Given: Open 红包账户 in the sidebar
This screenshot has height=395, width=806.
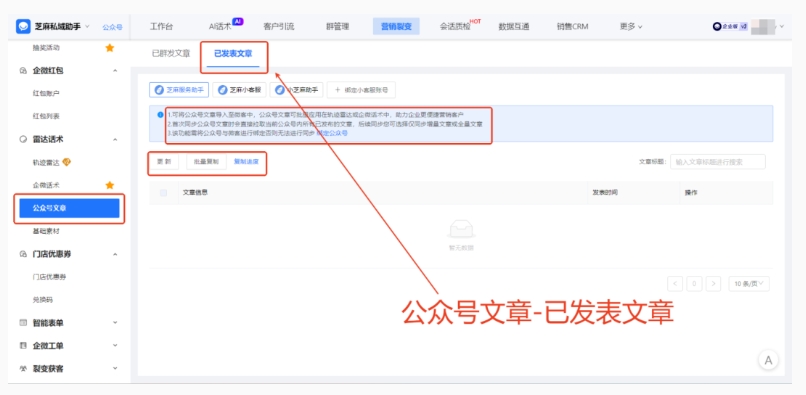Looking at the screenshot, I should 46,93.
